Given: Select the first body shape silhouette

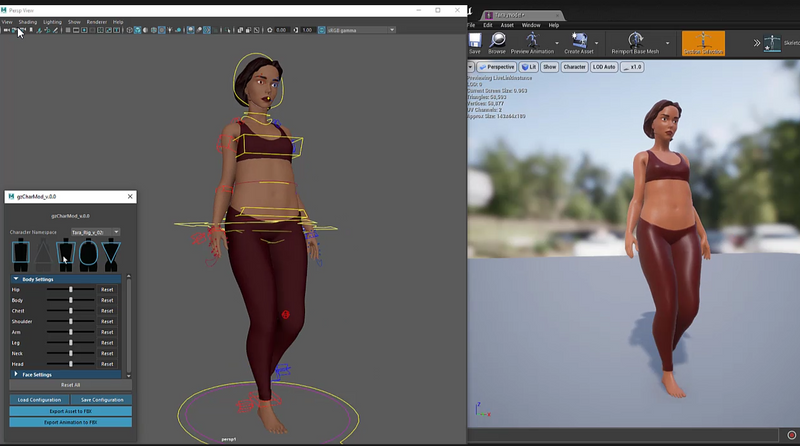Looking at the screenshot, I should (x=21, y=254).
